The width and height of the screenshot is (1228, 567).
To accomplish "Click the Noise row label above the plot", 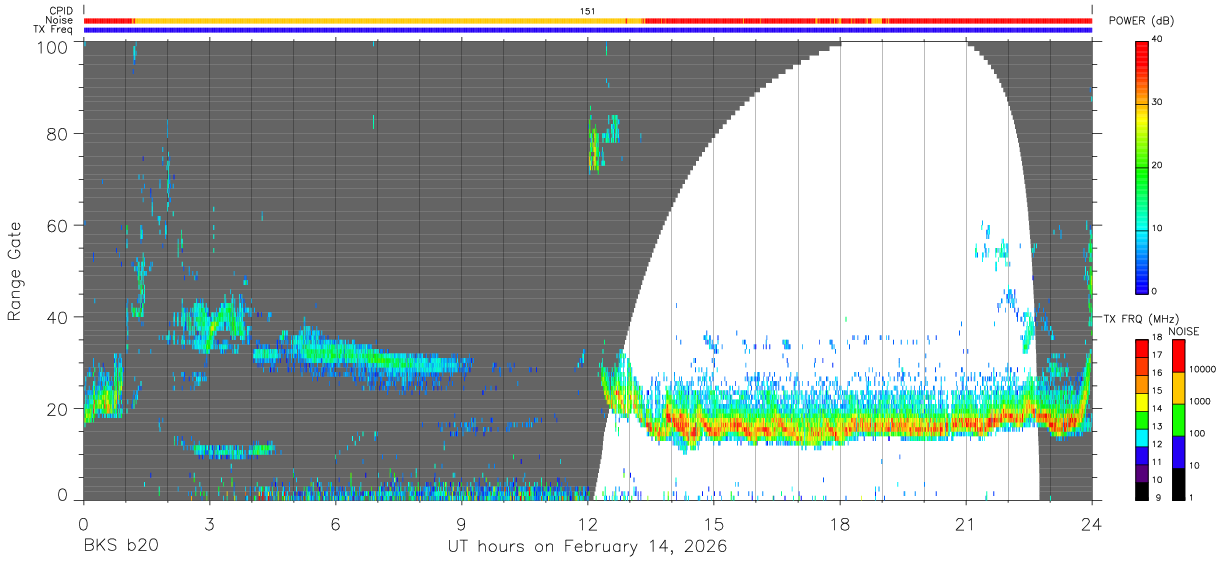I will (x=60, y=20).
